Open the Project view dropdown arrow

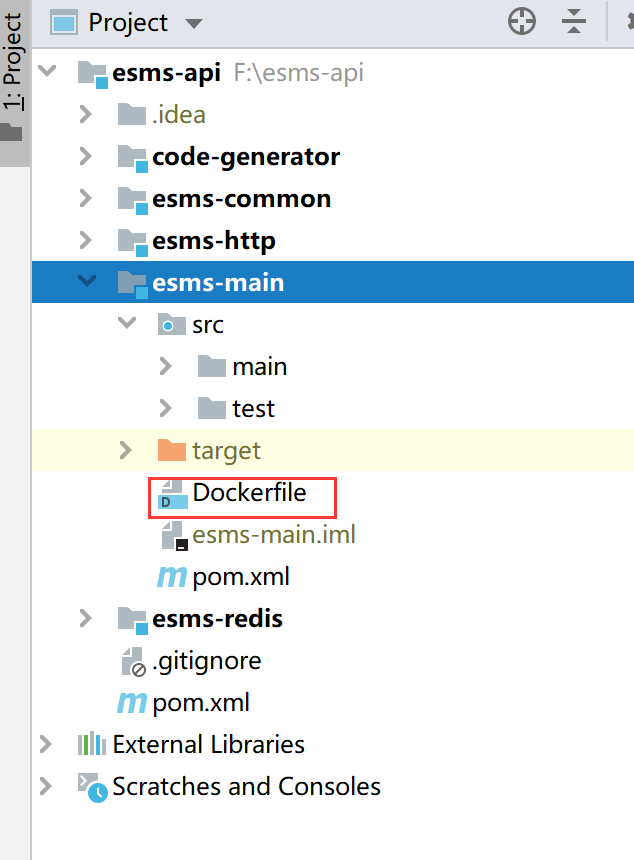pyautogui.click(x=194, y=22)
